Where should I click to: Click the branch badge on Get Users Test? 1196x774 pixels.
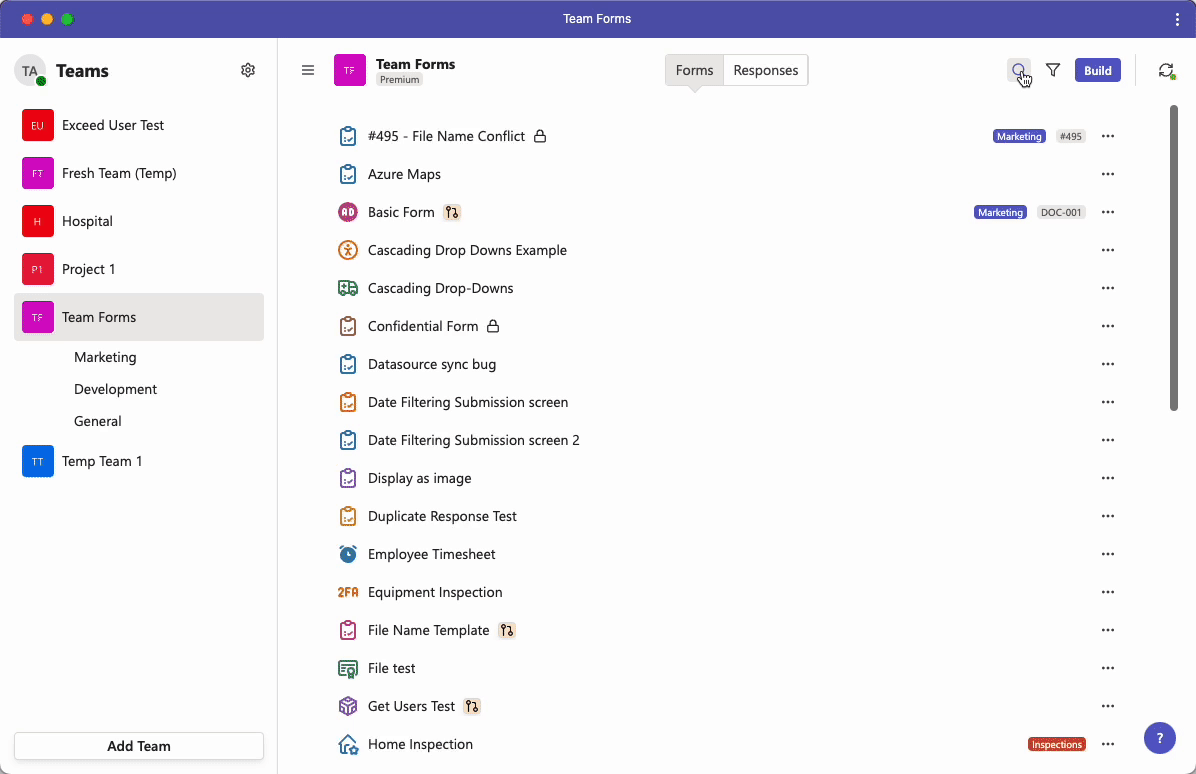coord(472,706)
